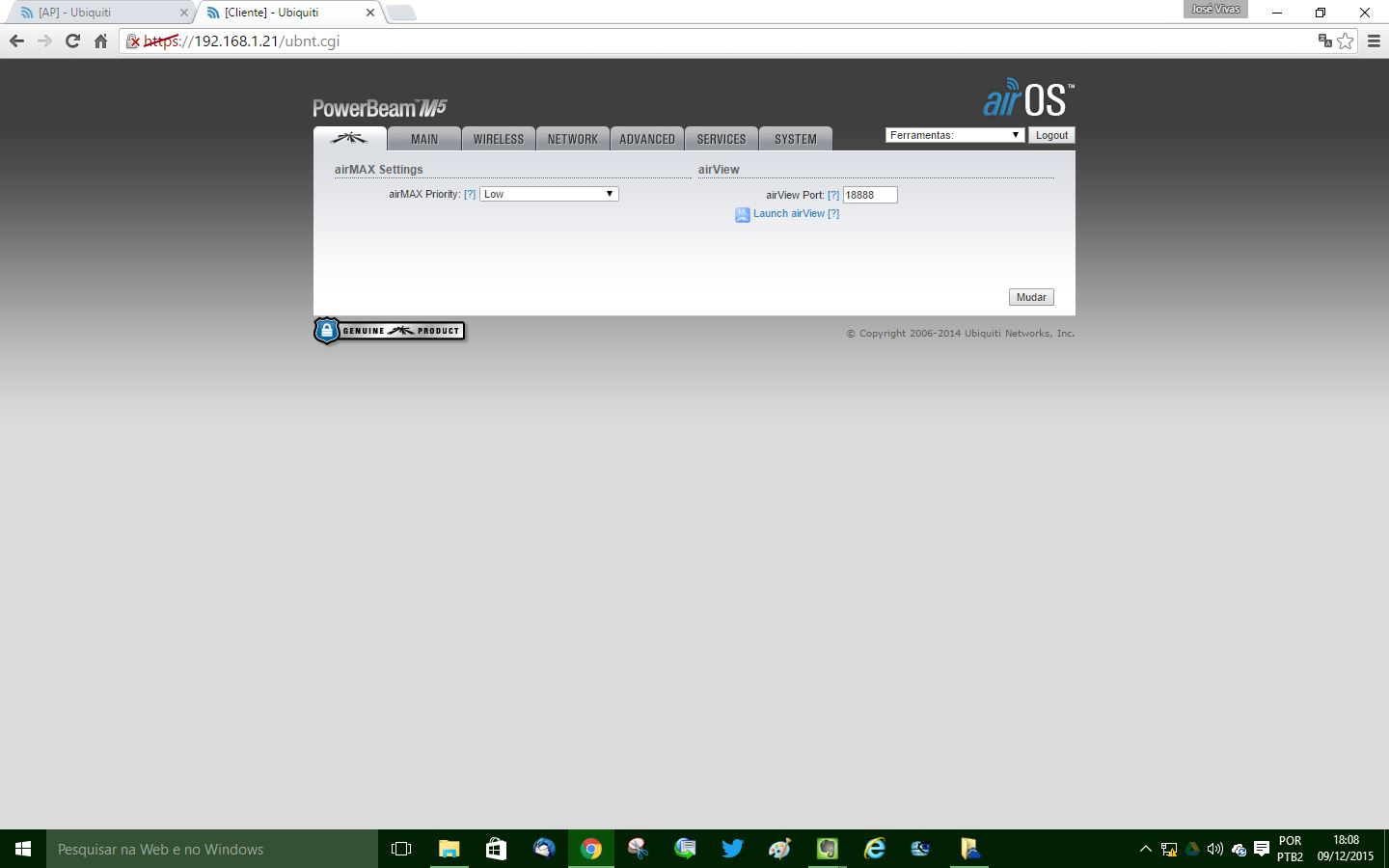This screenshot has height=868, width=1389.
Task: Open the Windows Start menu
Action: [x=23, y=849]
